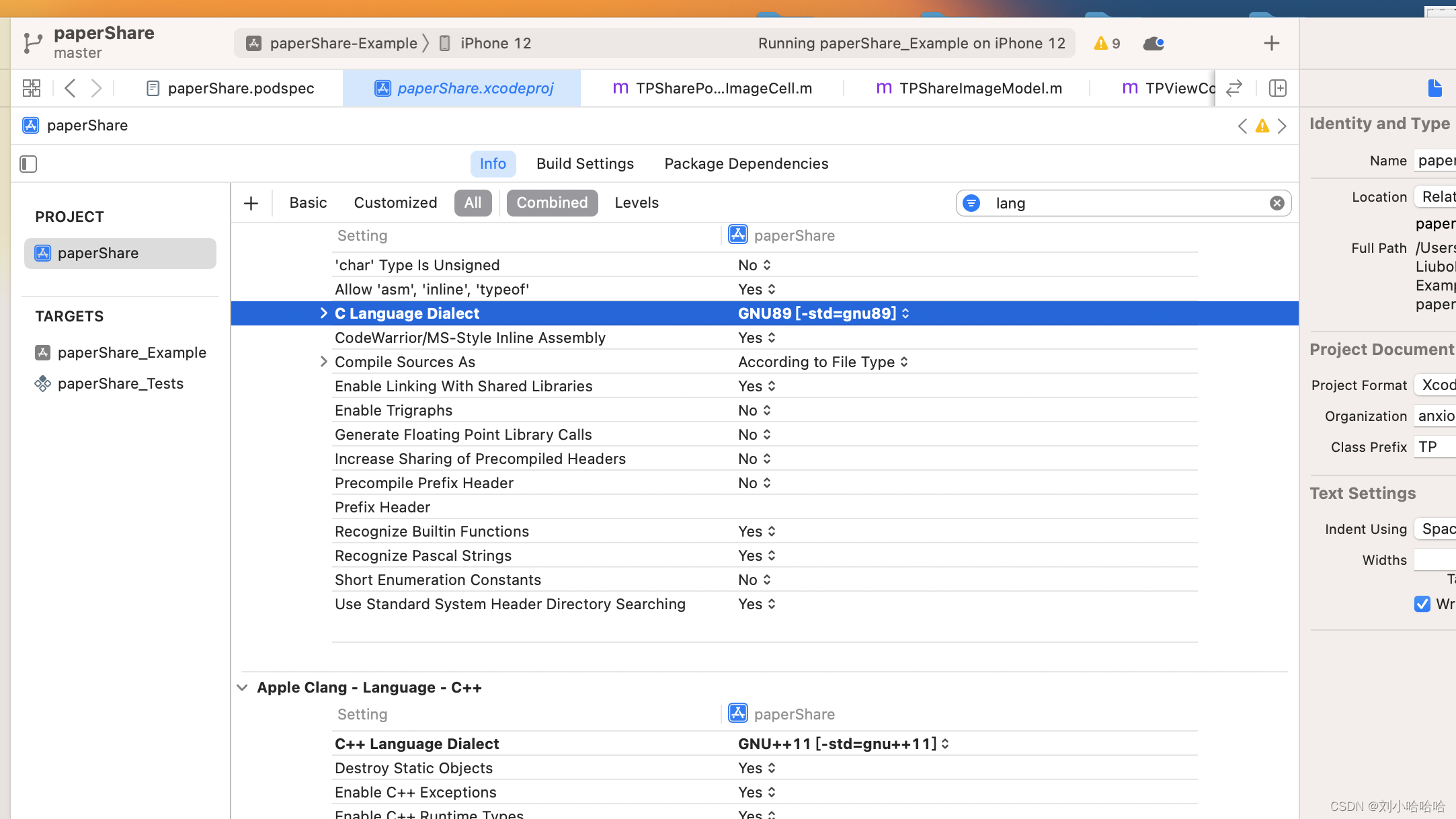The image size is (1456, 819).
Task: Click the paperShare project icon in sidebar
Action: tap(42, 252)
